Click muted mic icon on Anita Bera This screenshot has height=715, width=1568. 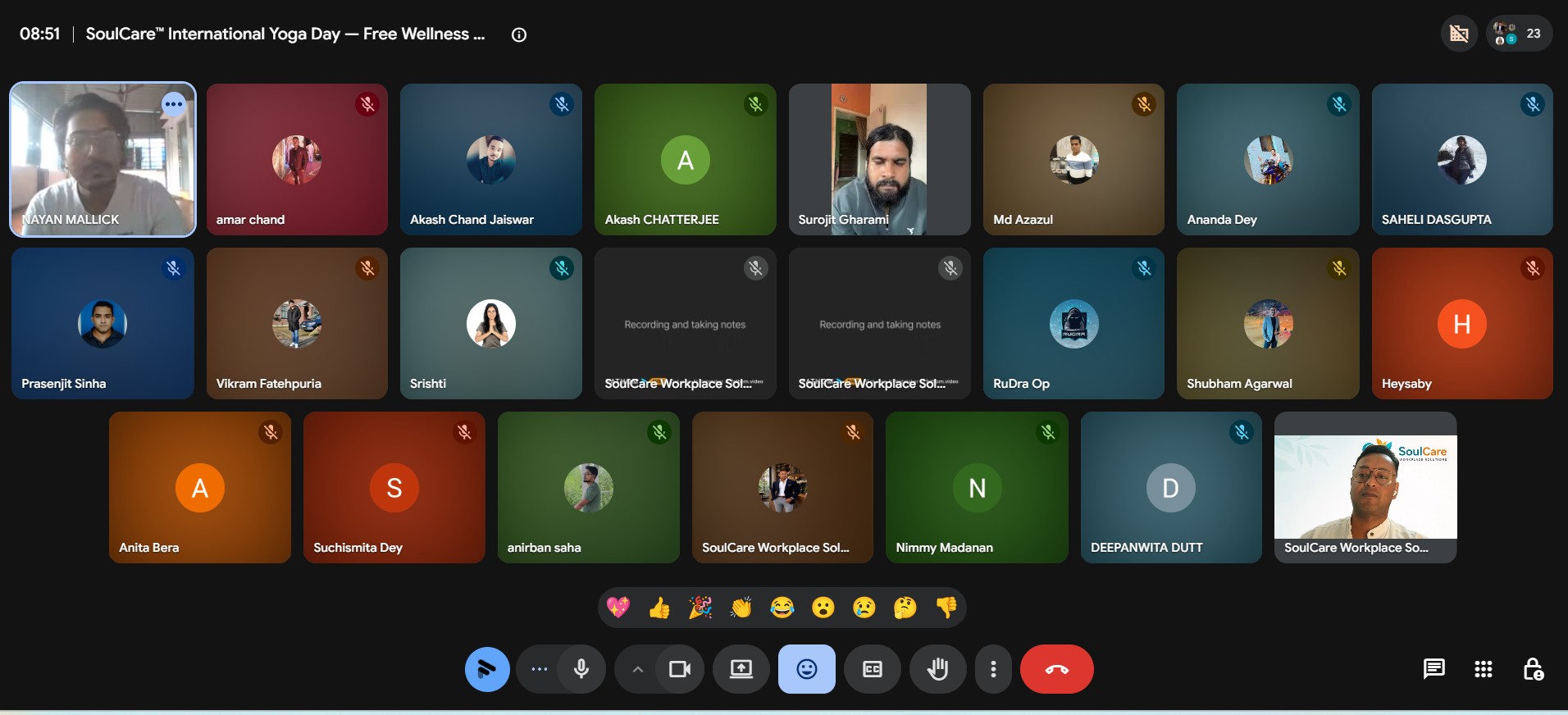point(271,432)
